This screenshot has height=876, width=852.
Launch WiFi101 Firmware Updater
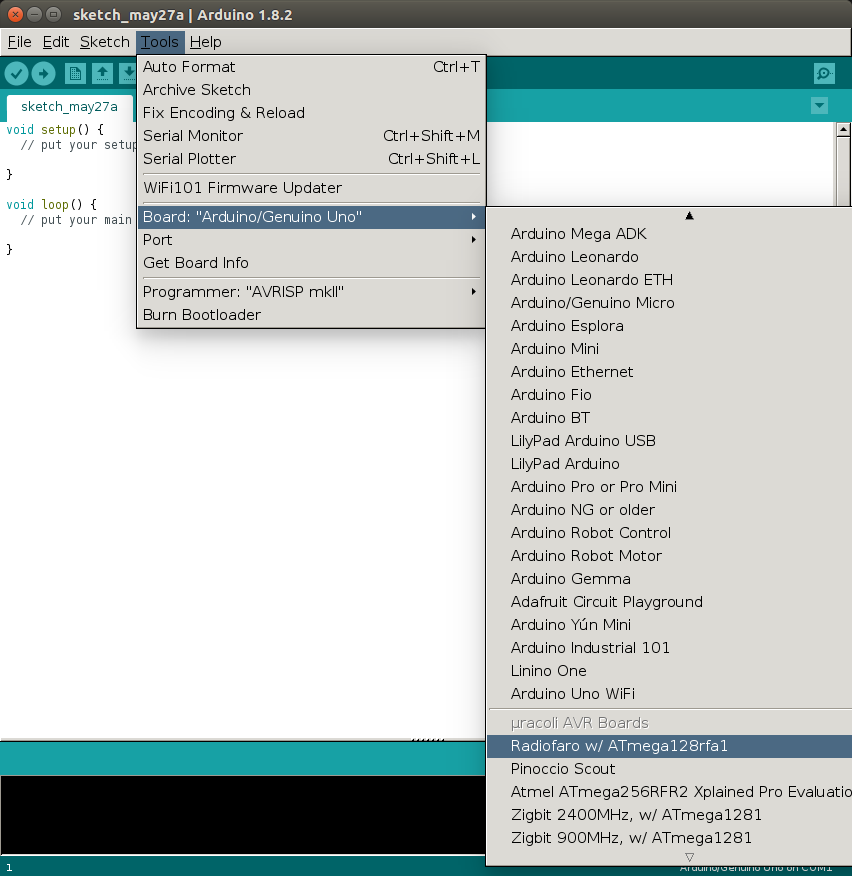(311, 188)
